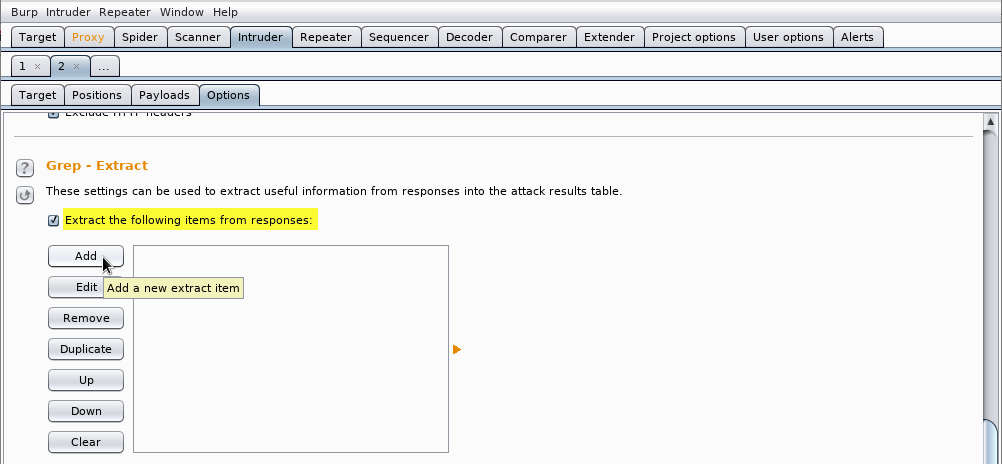Close Intruder attack tab 2

tap(77, 66)
